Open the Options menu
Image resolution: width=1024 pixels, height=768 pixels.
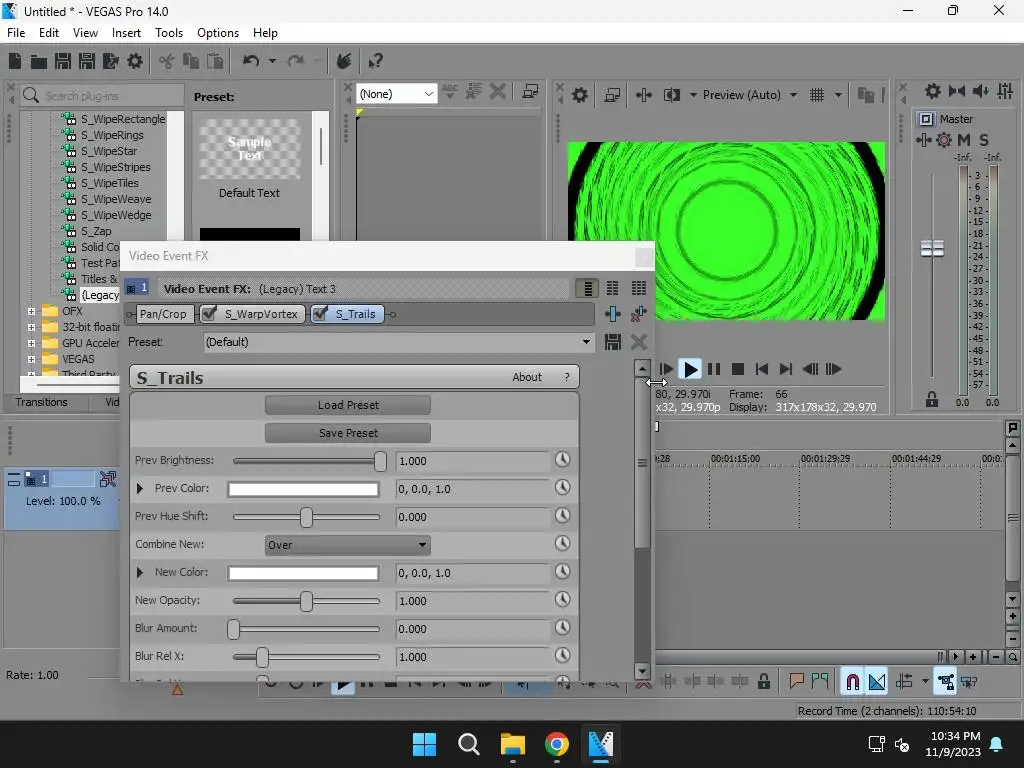(218, 33)
